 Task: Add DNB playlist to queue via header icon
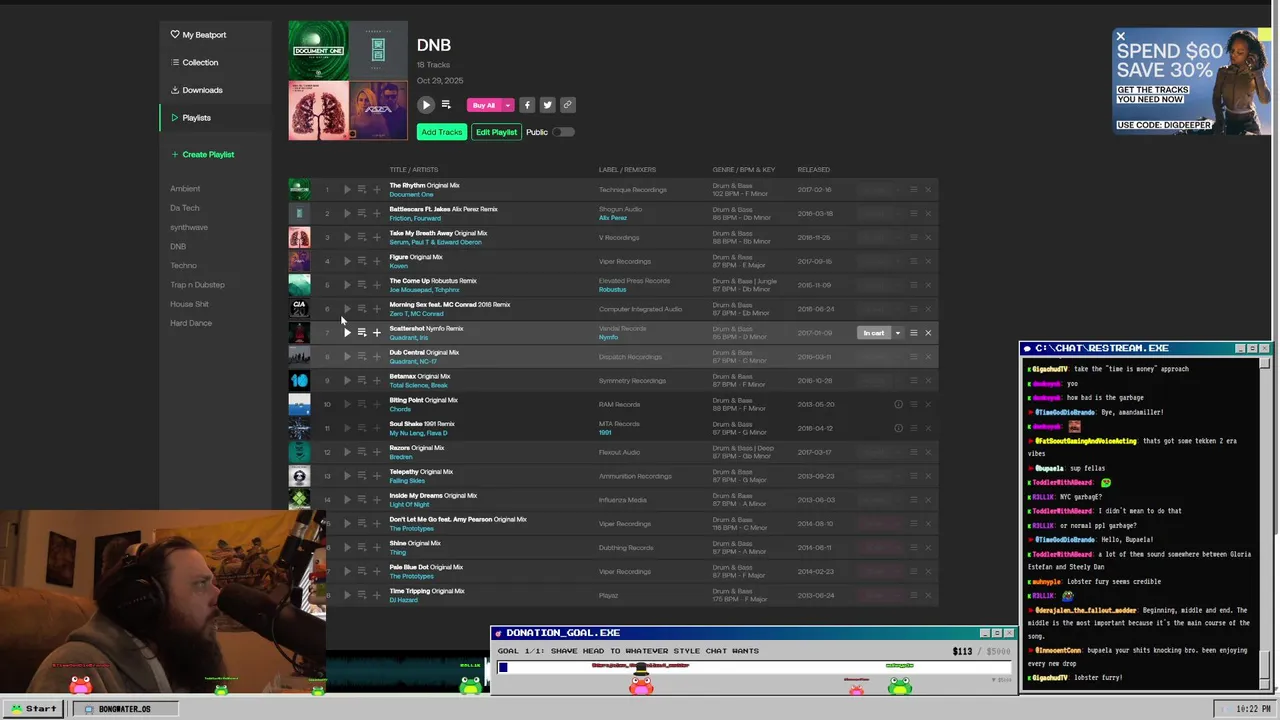click(446, 105)
